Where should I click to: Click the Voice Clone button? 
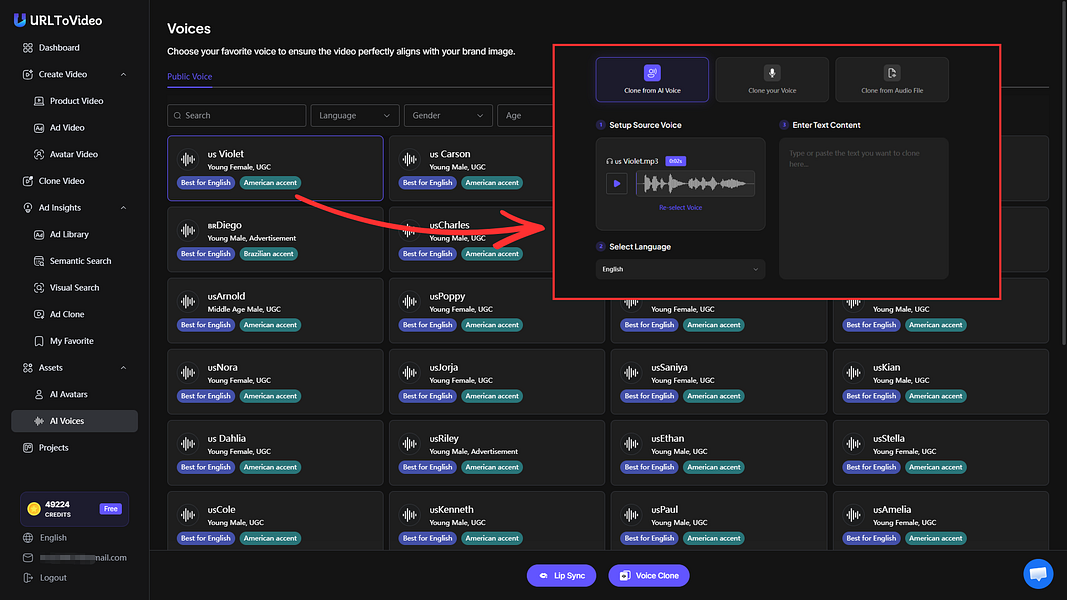(x=649, y=576)
